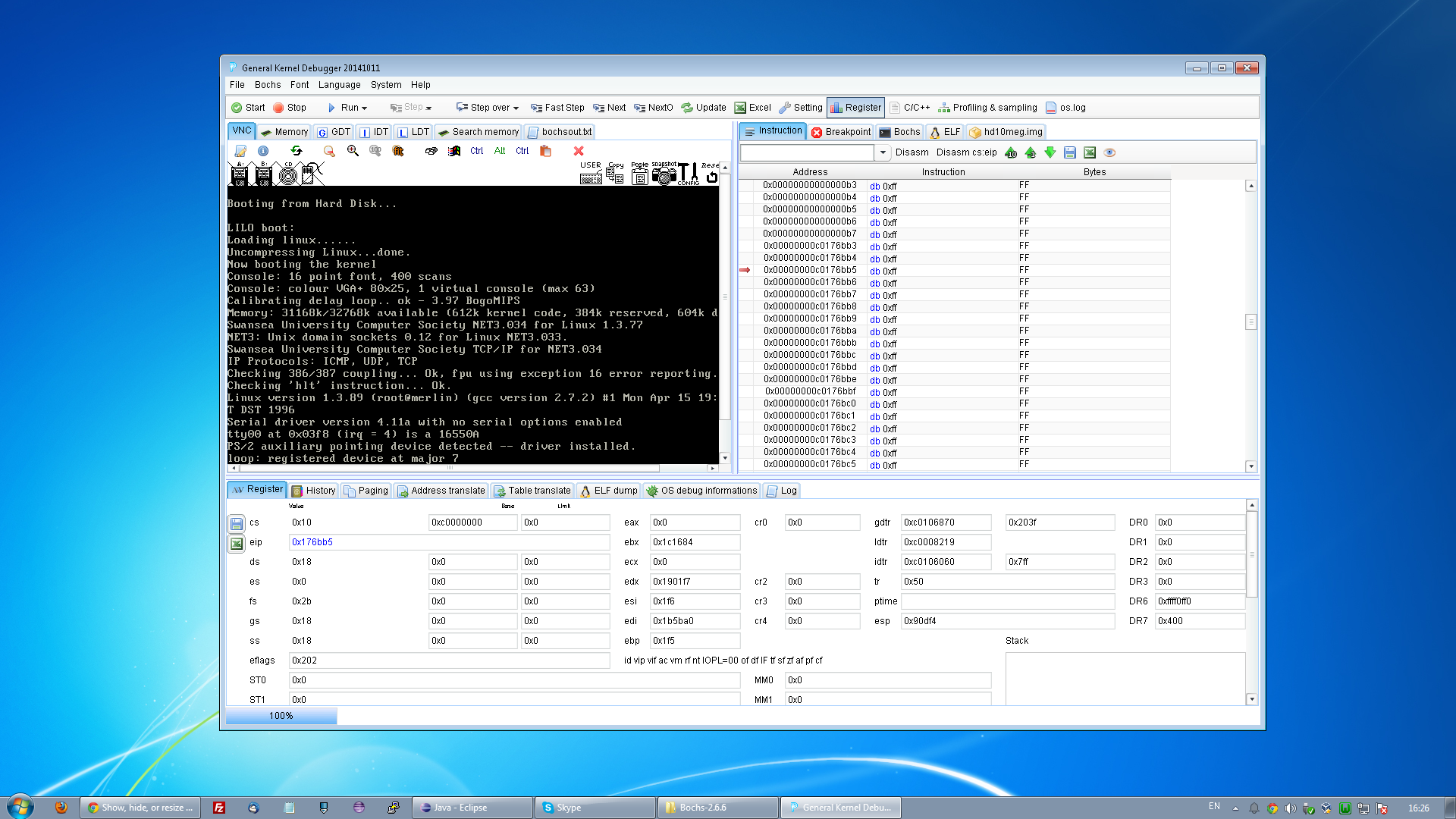1456x819 pixels.
Task: Open the Setting tool
Action: pyautogui.click(x=801, y=108)
